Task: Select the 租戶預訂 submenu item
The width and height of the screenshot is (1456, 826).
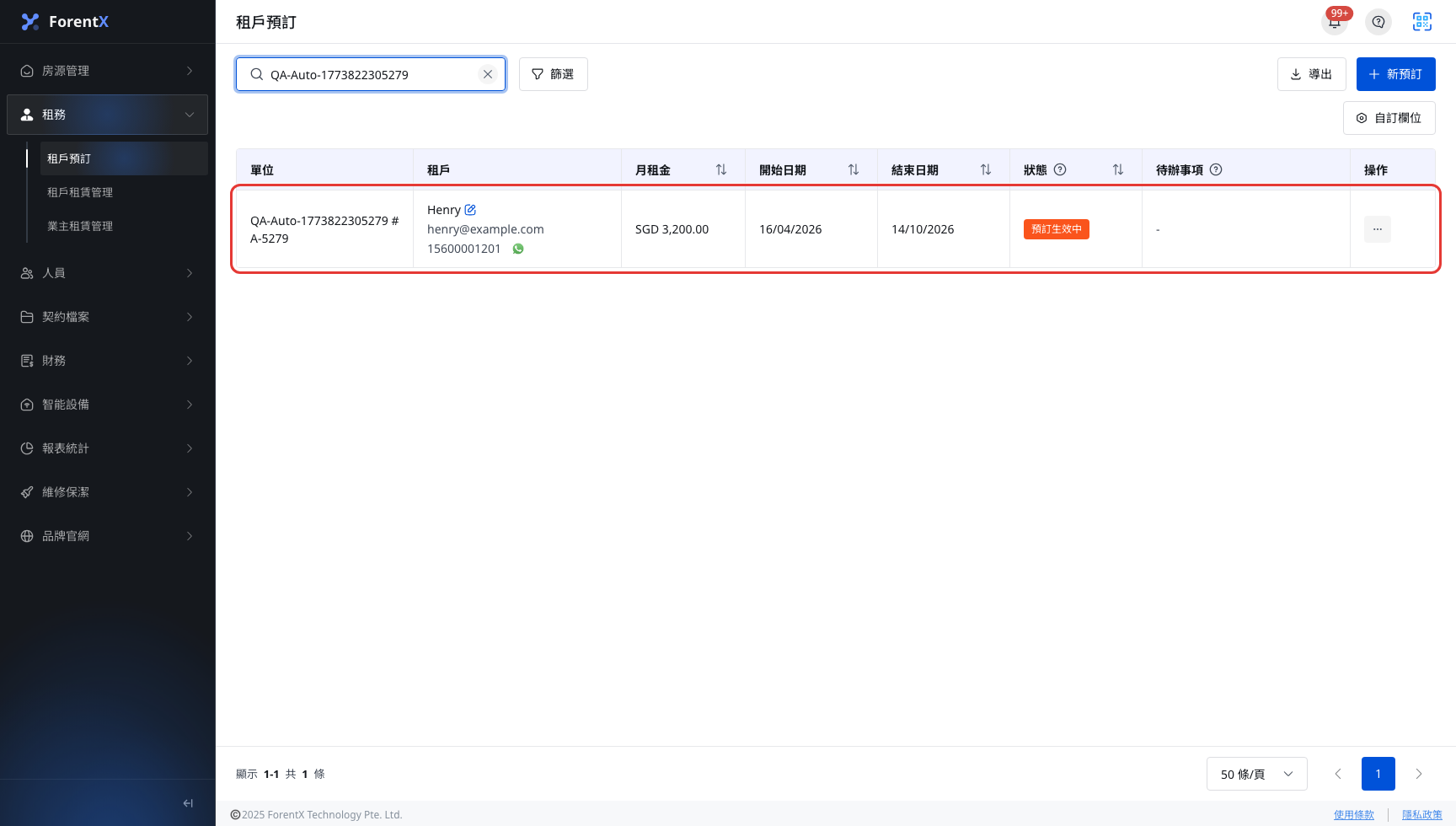Action: 124,158
